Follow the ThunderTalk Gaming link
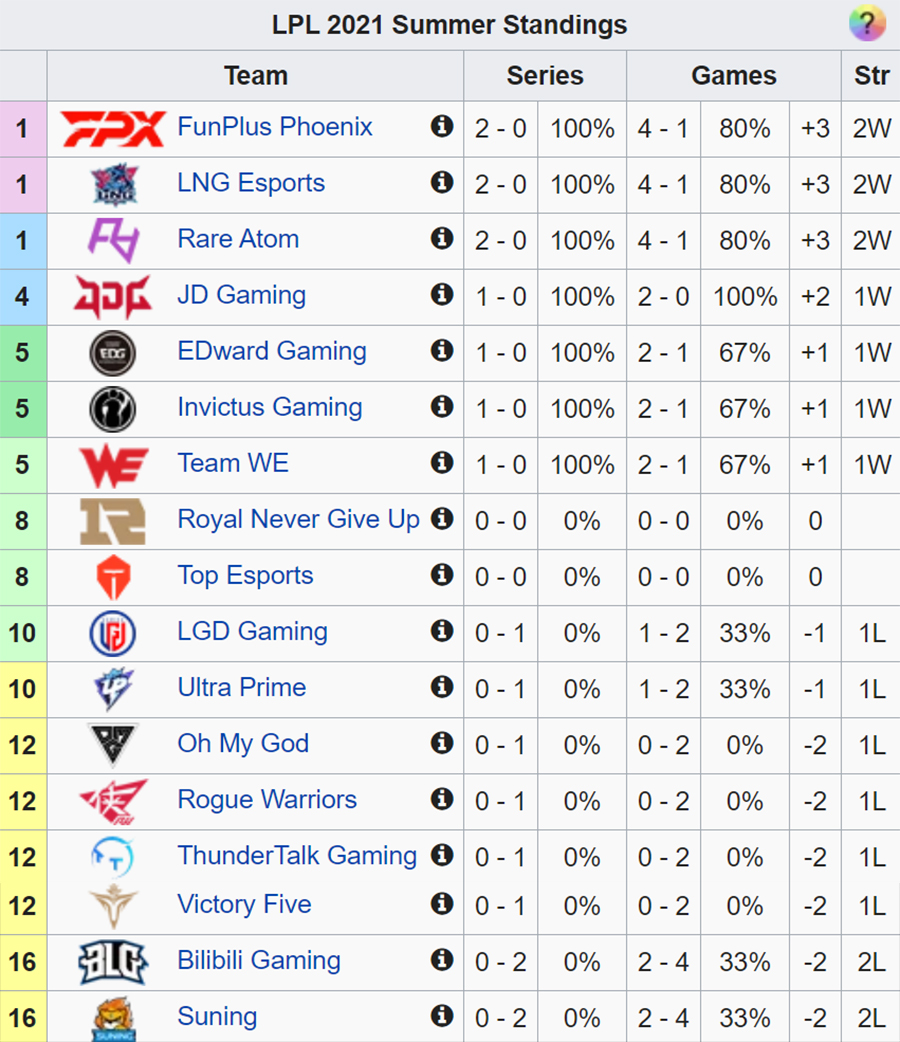900x1042 pixels. click(x=297, y=855)
